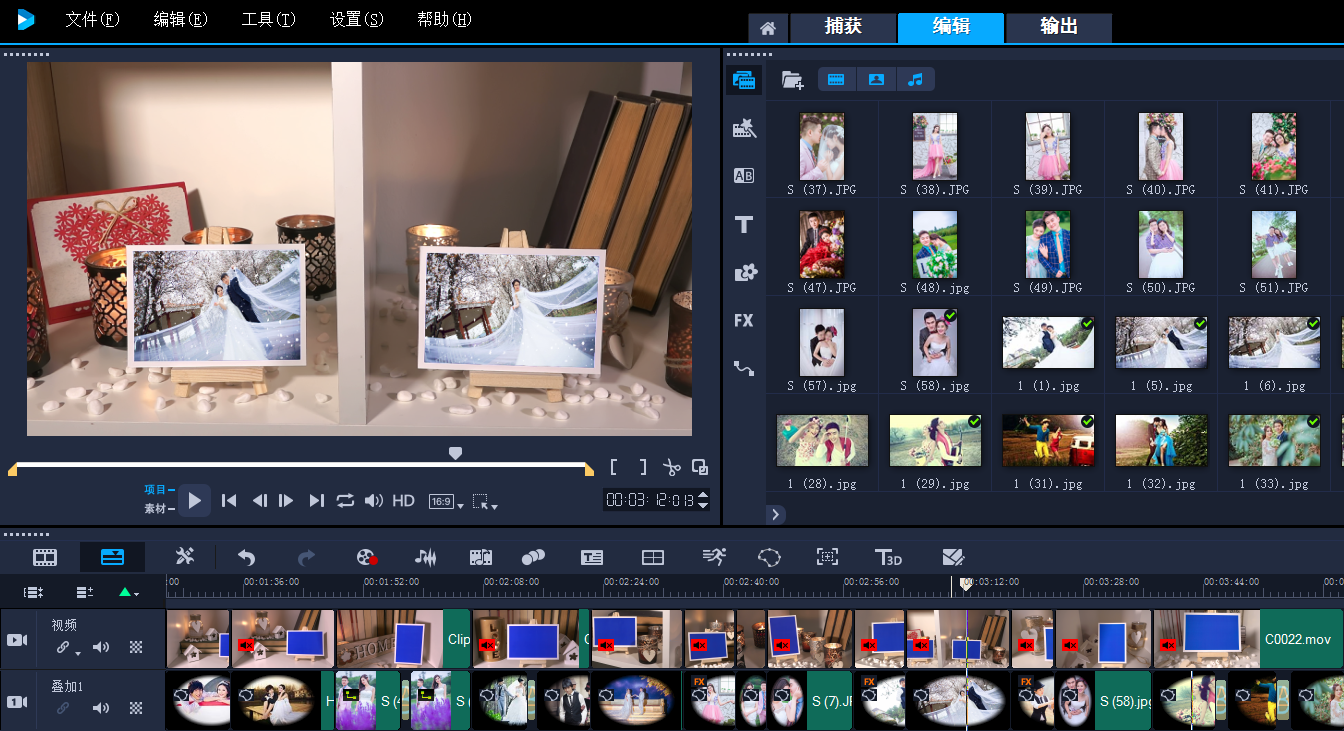The image size is (1344, 731).
Task: Open the 文件(F) menu
Action: pyautogui.click(x=92, y=20)
